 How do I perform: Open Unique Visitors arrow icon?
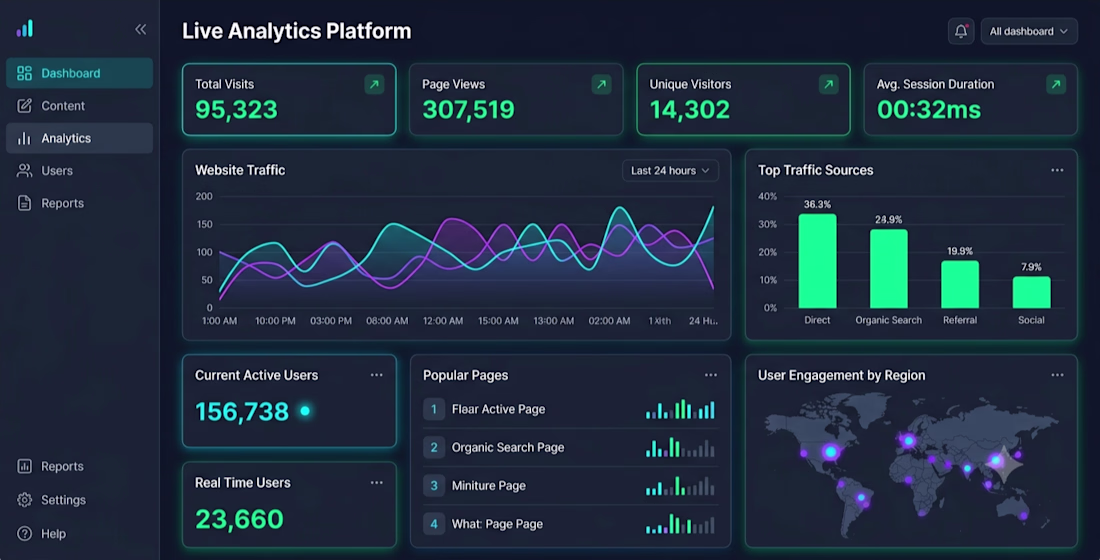(829, 85)
